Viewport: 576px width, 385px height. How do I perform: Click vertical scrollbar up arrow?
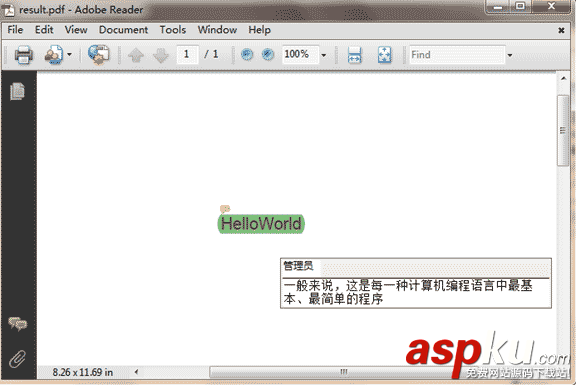click(x=563, y=78)
